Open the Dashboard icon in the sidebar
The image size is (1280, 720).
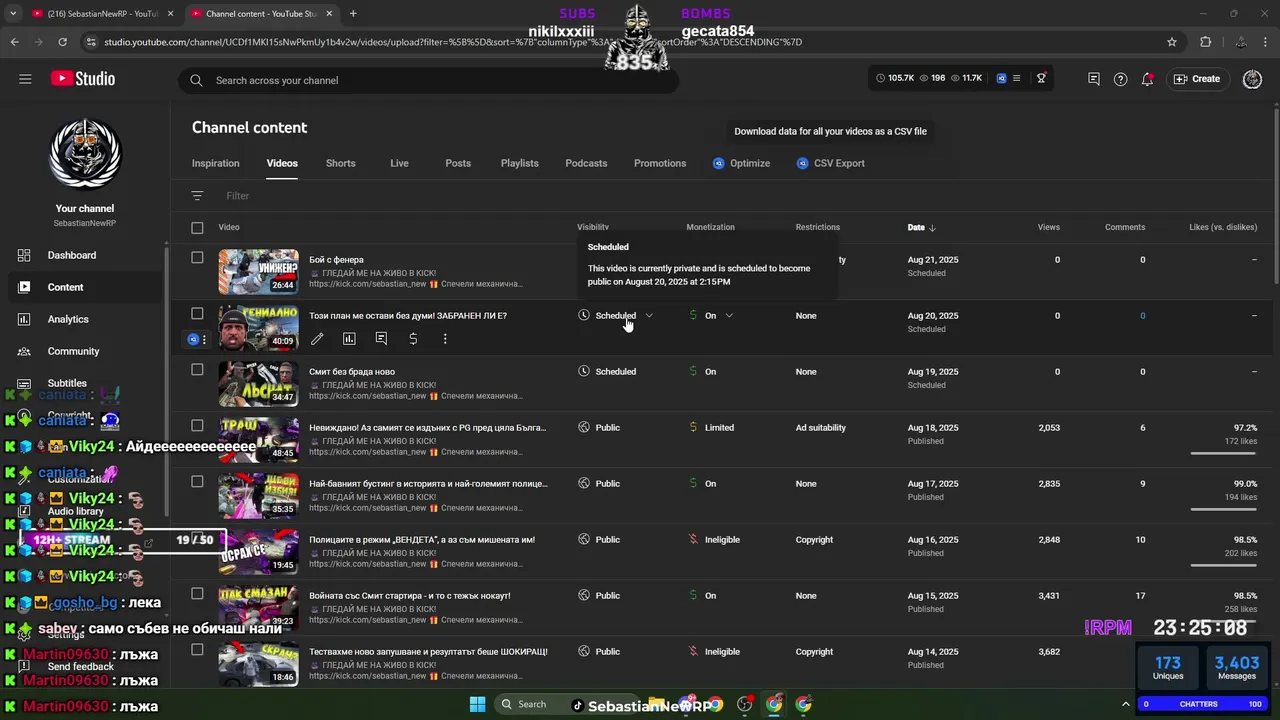click(24, 255)
